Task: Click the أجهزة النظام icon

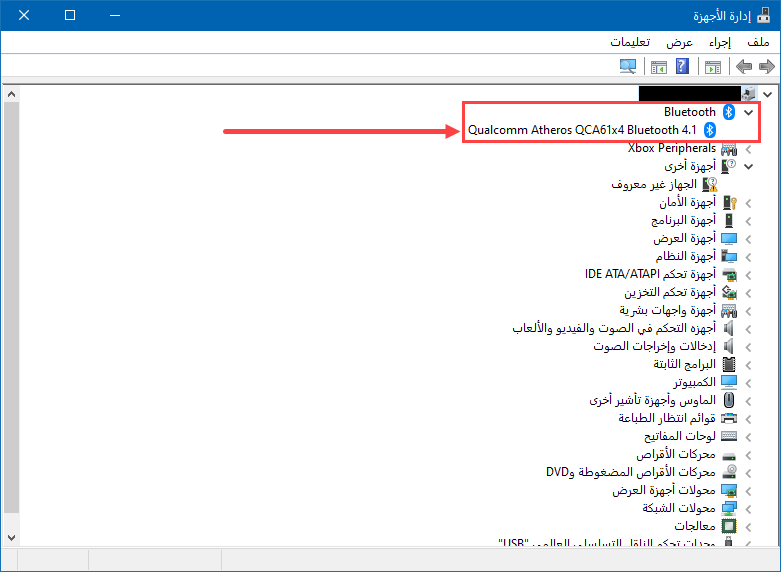Action: (729, 257)
